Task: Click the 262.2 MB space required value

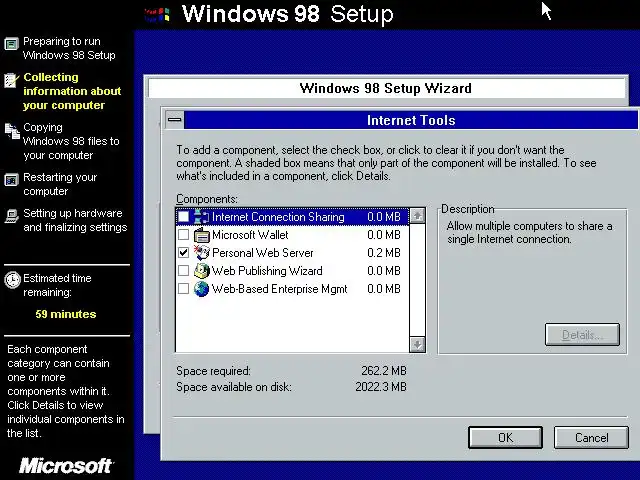Action: coord(384,371)
